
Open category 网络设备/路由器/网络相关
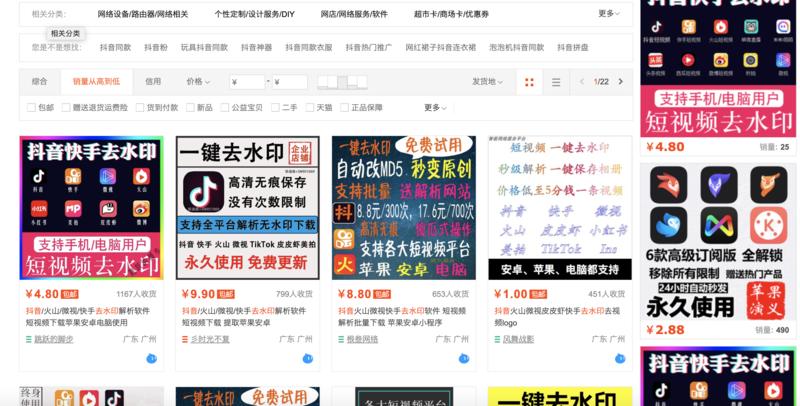click(143, 14)
